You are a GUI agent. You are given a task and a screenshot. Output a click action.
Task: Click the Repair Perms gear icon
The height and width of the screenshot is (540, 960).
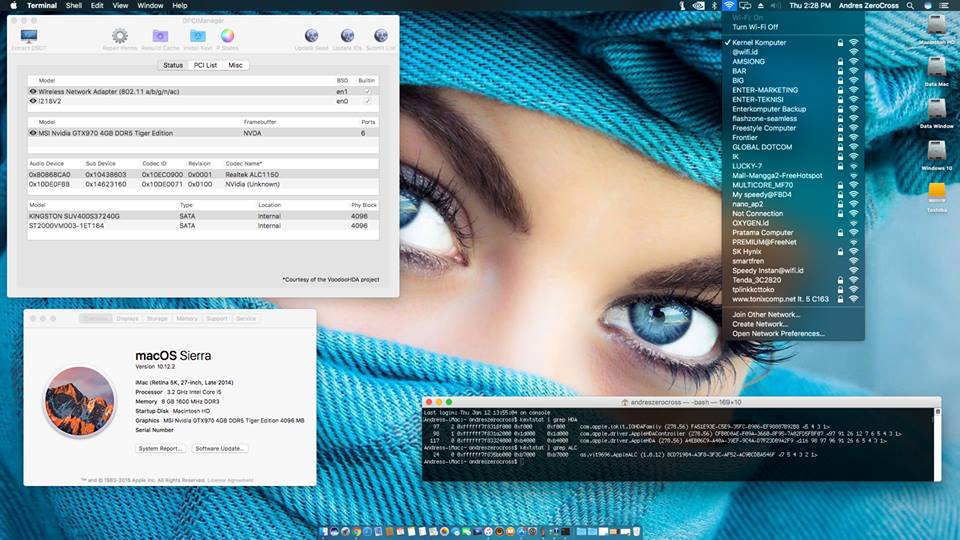click(x=120, y=36)
